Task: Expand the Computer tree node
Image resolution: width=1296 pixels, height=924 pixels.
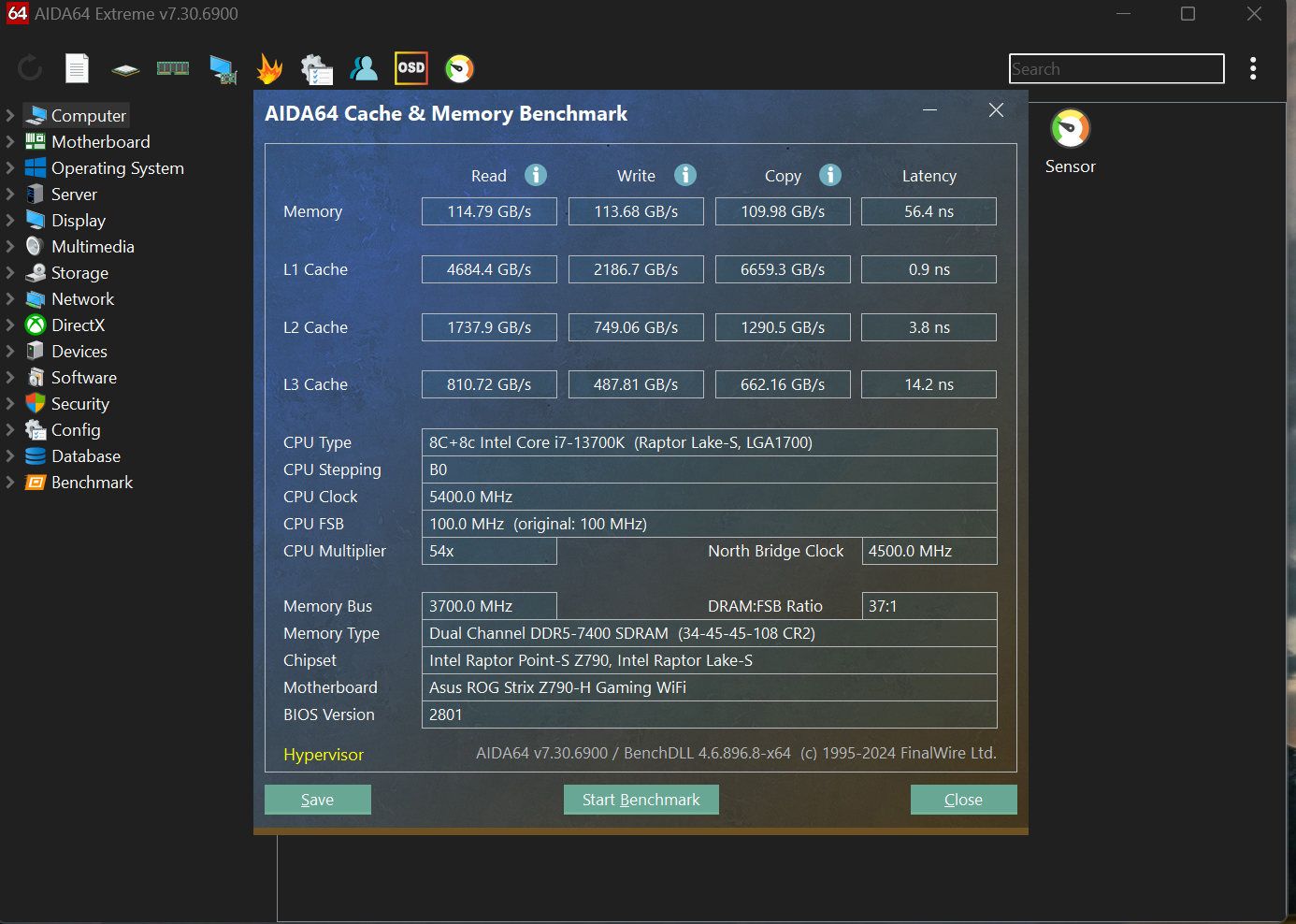Action: 9,115
